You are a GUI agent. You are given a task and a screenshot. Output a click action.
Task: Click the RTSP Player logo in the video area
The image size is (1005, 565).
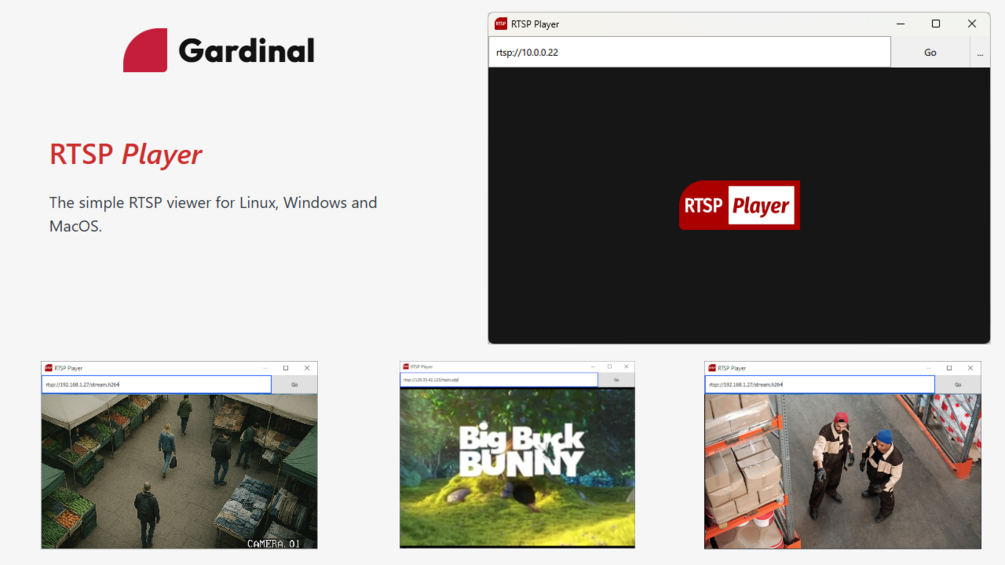[x=739, y=205]
